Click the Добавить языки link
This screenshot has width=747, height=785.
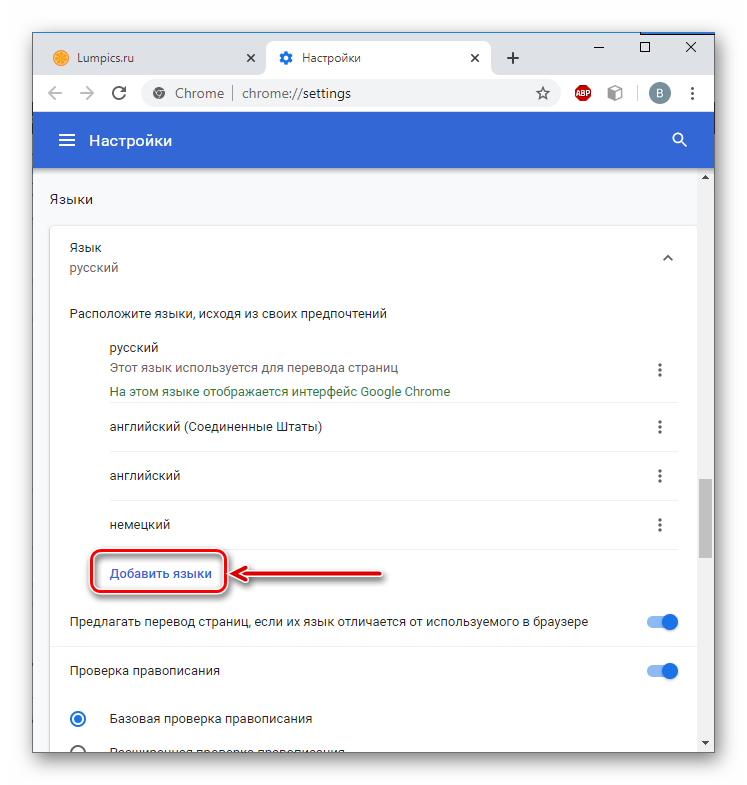[160, 574]
